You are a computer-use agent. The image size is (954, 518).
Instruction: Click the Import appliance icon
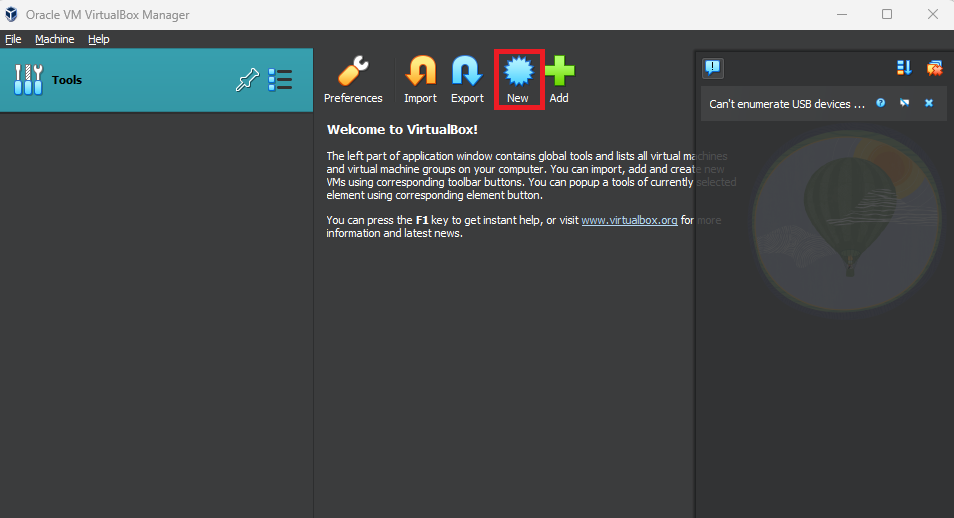(420, 80)
